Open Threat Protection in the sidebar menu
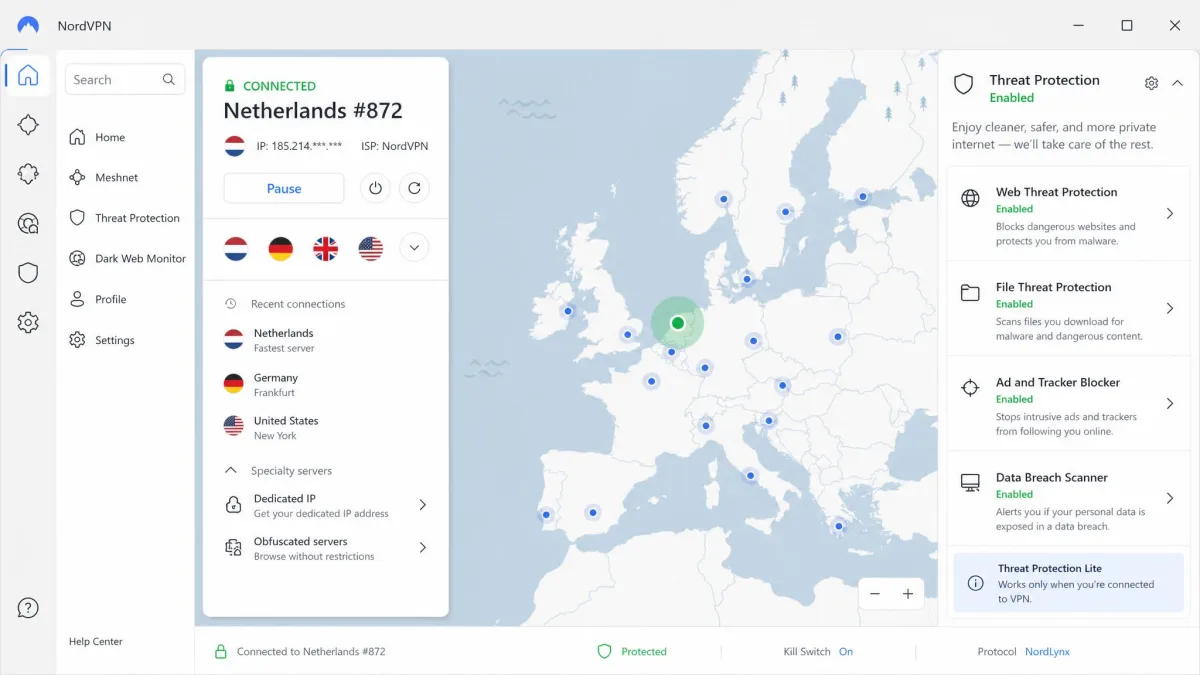The height and width of the screenshot is (675, 1200). pyautogui.click(x=125, y=218)
